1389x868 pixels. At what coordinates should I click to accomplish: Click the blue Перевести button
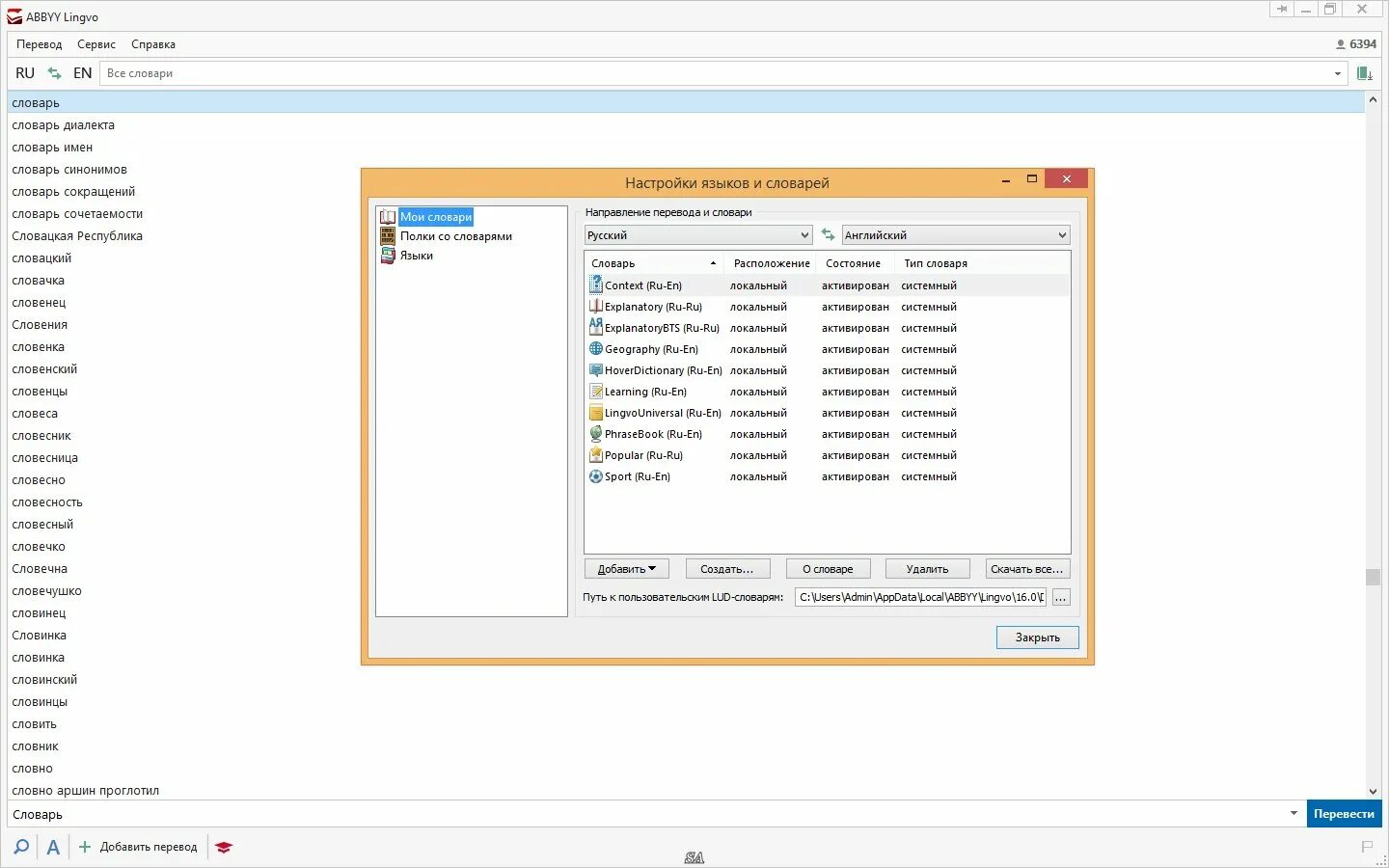tap(1344, 814)
